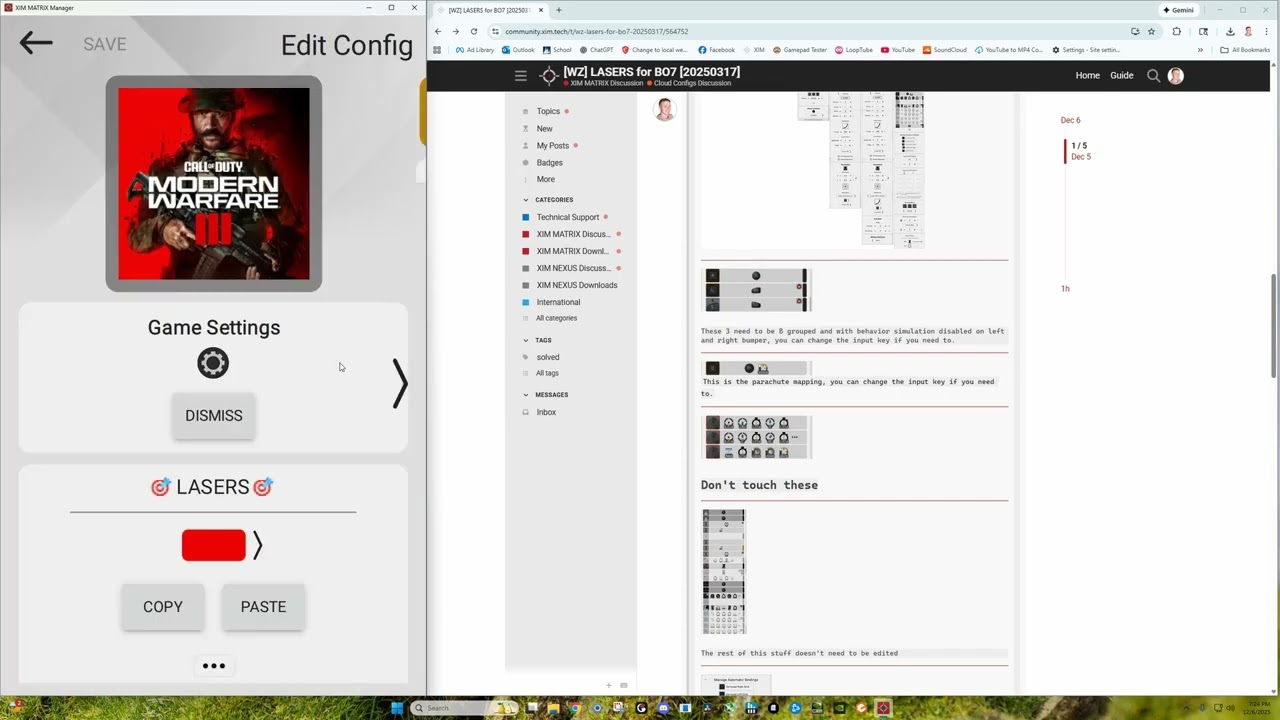Close the [WZ] LASERS browser tab
The width and height of the screenshot is (1280, 720).
tap(541, 10)
